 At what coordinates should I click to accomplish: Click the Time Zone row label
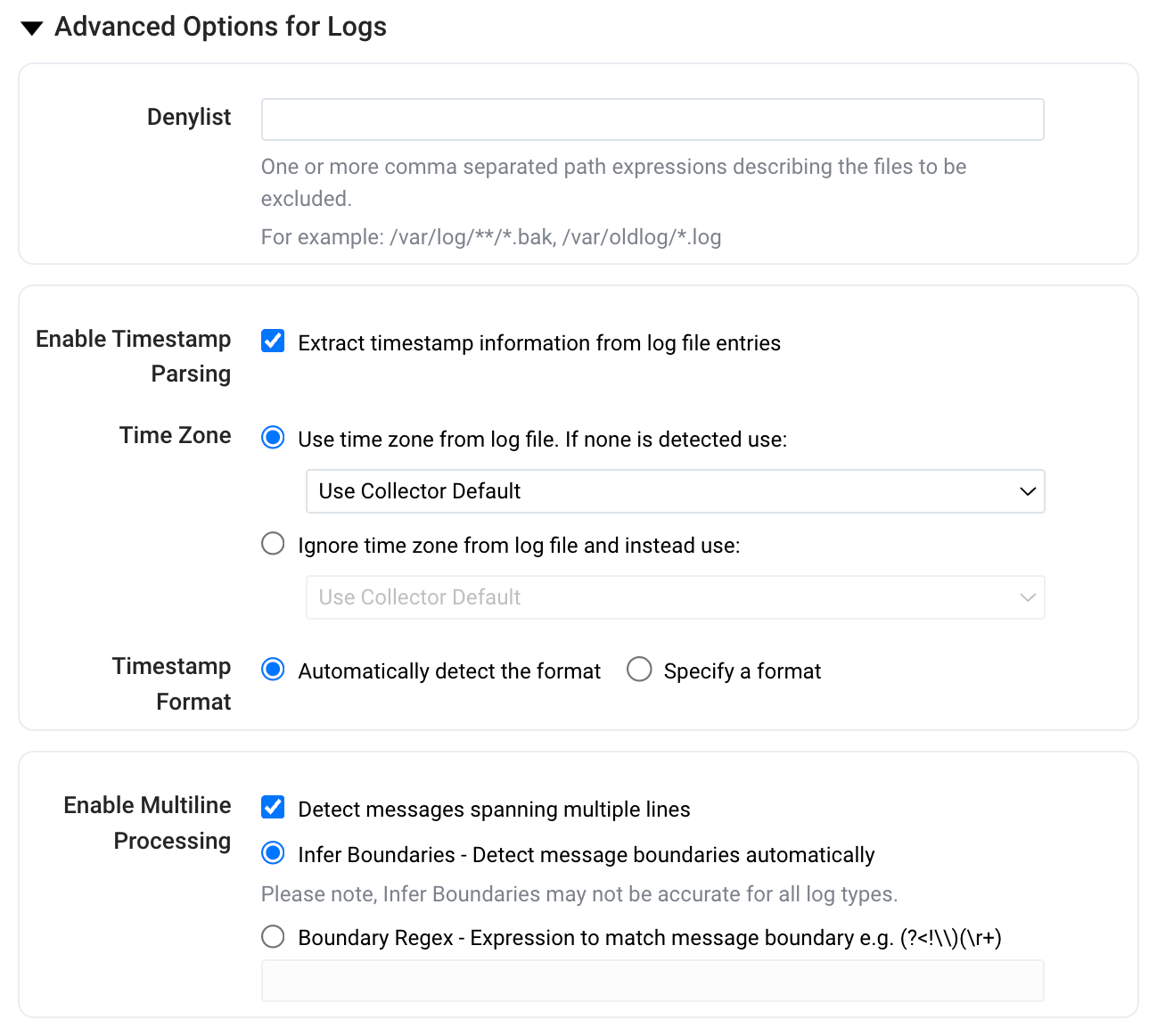(175, 436)
